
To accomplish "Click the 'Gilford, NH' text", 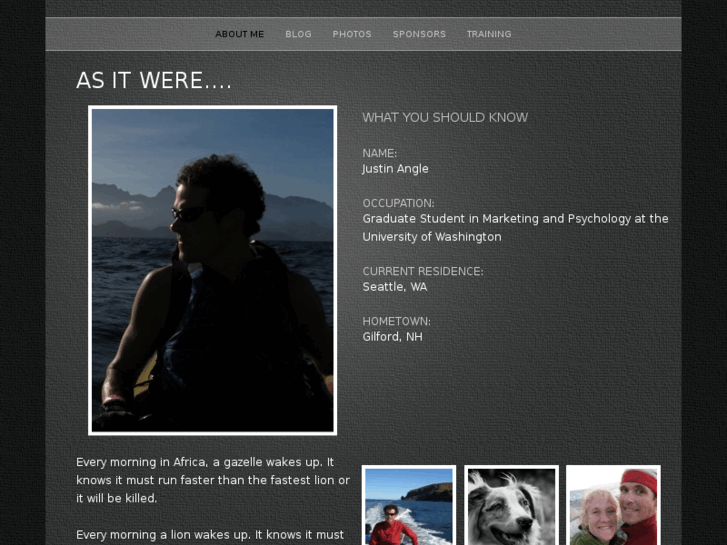I will tap(392, 337).
